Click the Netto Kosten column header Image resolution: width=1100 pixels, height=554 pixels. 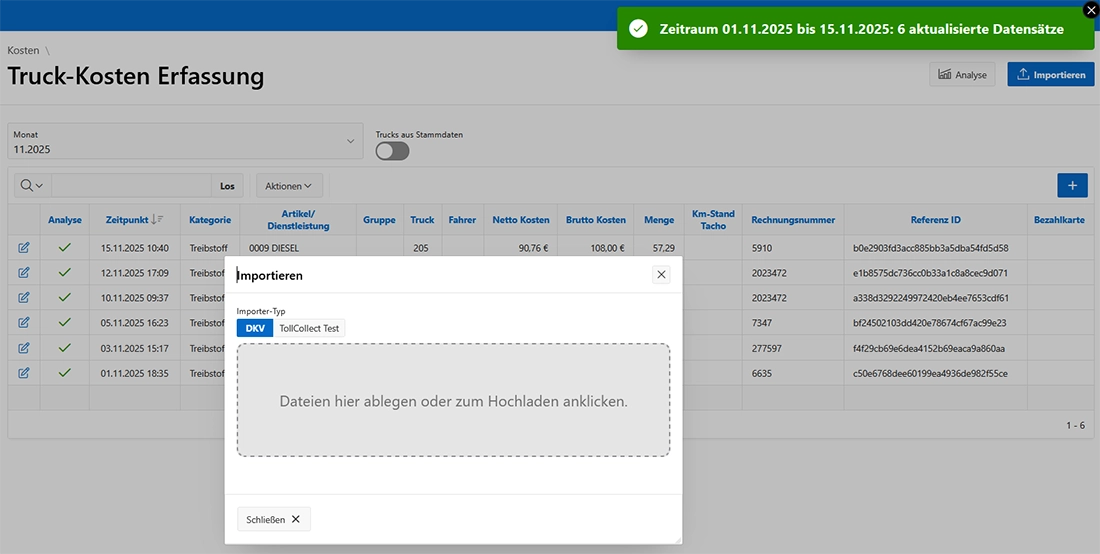521,219
